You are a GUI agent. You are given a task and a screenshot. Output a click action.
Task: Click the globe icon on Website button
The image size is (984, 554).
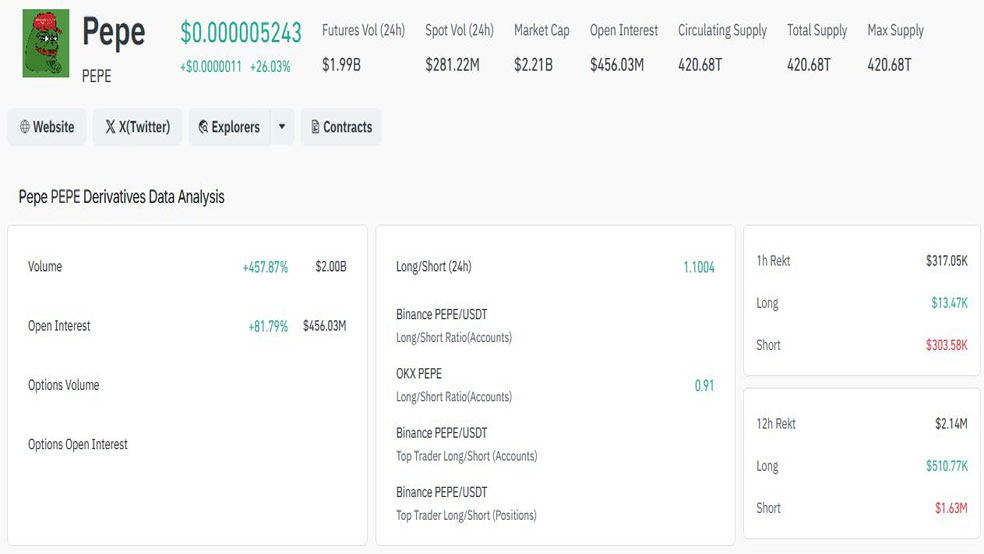coord(25,128)
